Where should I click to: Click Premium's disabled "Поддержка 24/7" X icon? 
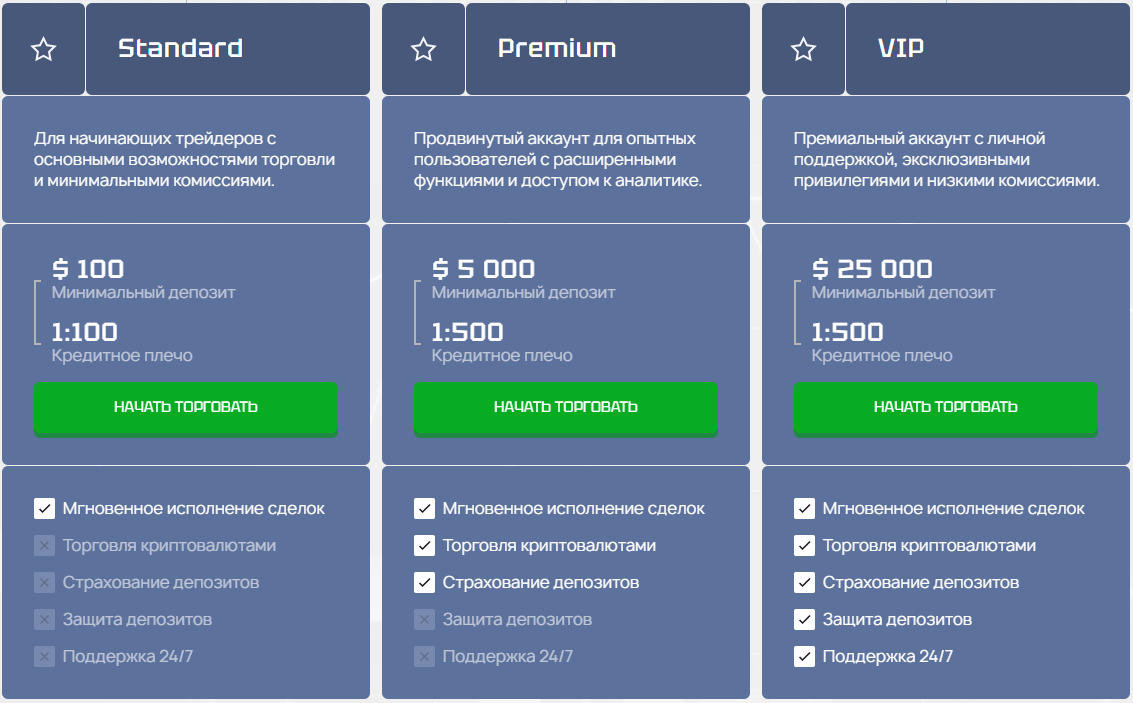[424, 657]
